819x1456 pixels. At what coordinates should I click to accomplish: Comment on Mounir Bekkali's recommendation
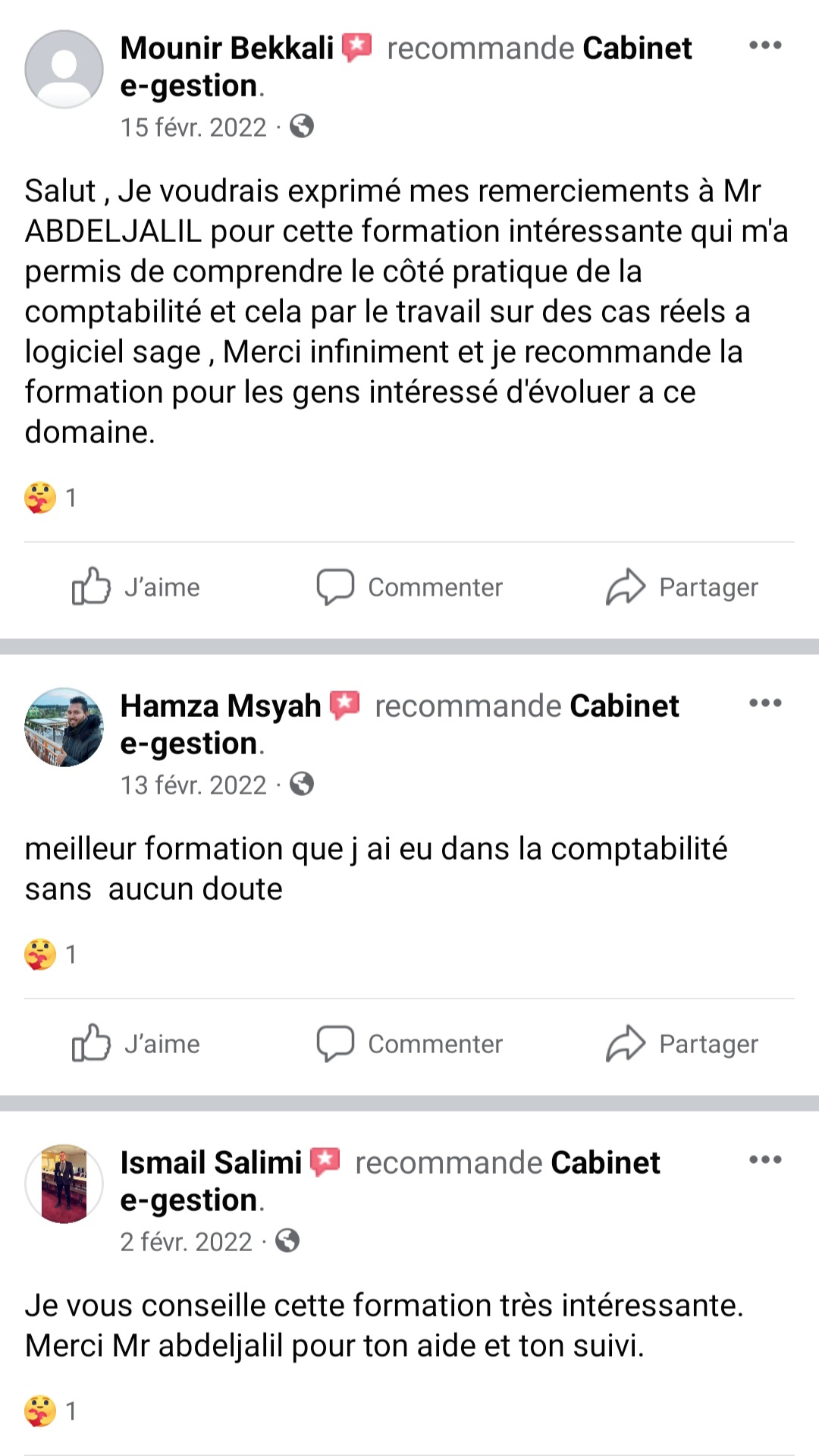click(x=409, y=587)
